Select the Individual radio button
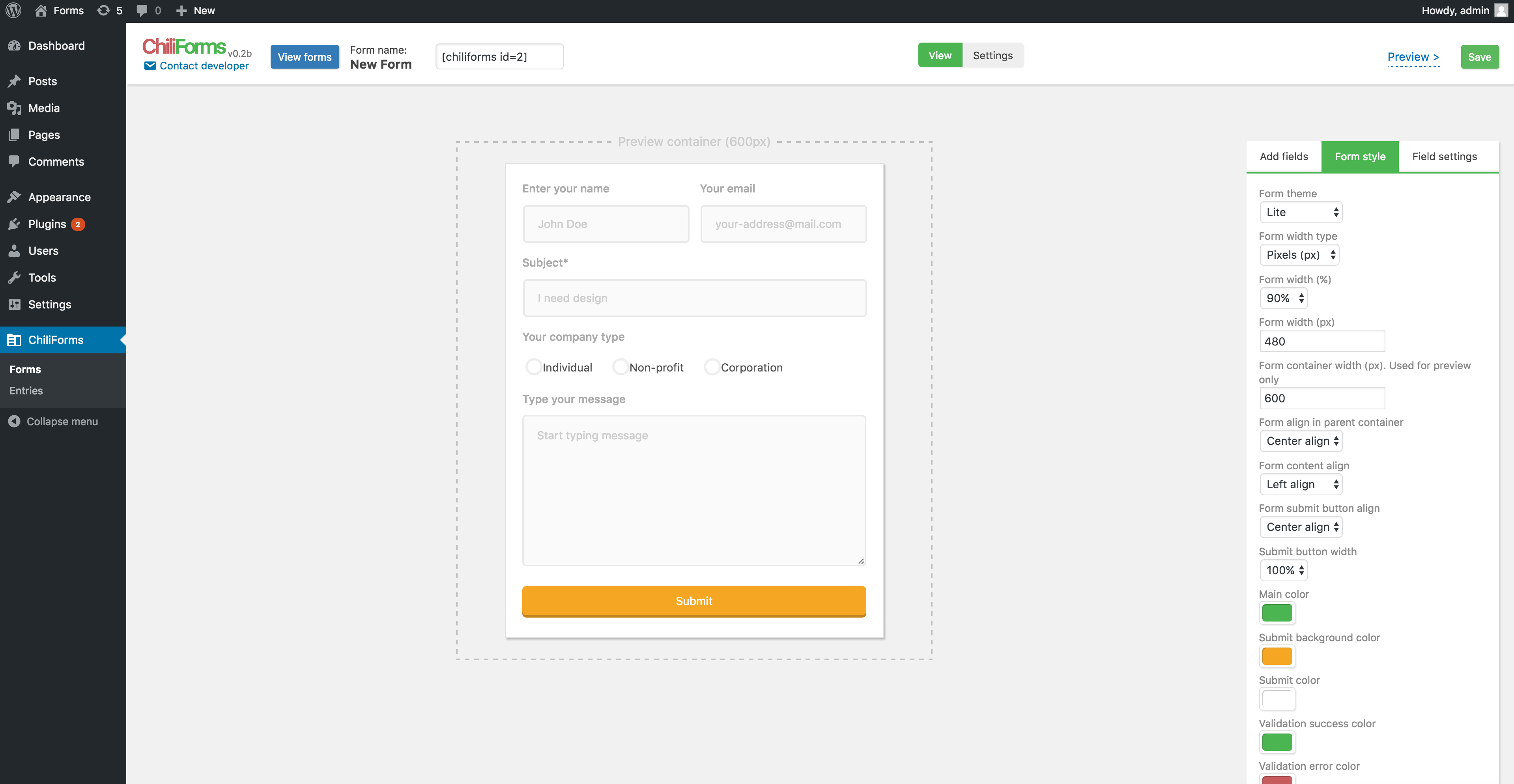This screenshot has width=1514, height=784. coord(533,367)
